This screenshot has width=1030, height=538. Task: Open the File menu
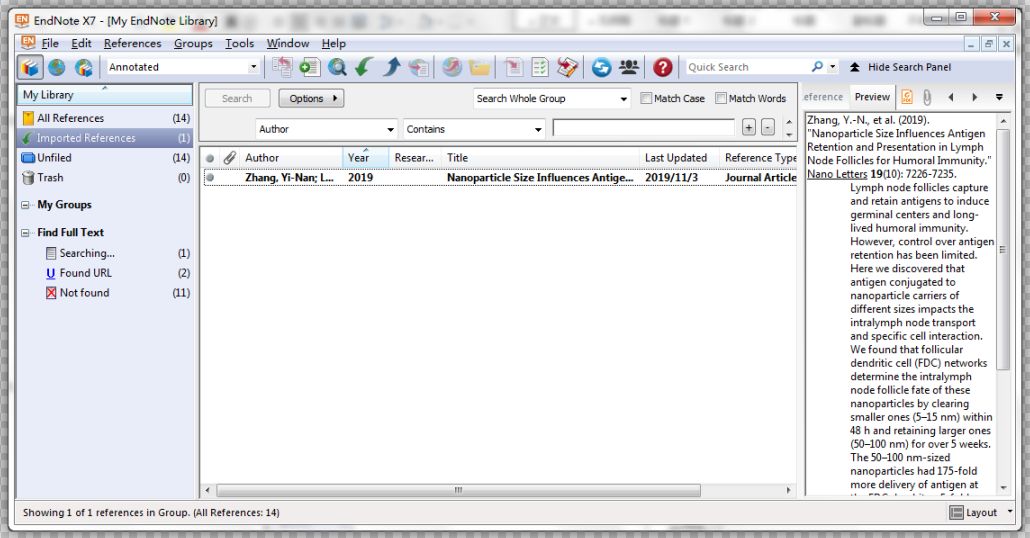point(50,43)
